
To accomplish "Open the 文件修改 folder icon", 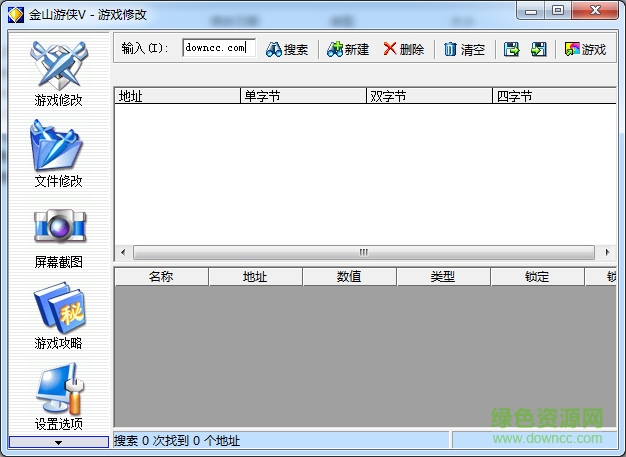I will [x=58, y=149].
